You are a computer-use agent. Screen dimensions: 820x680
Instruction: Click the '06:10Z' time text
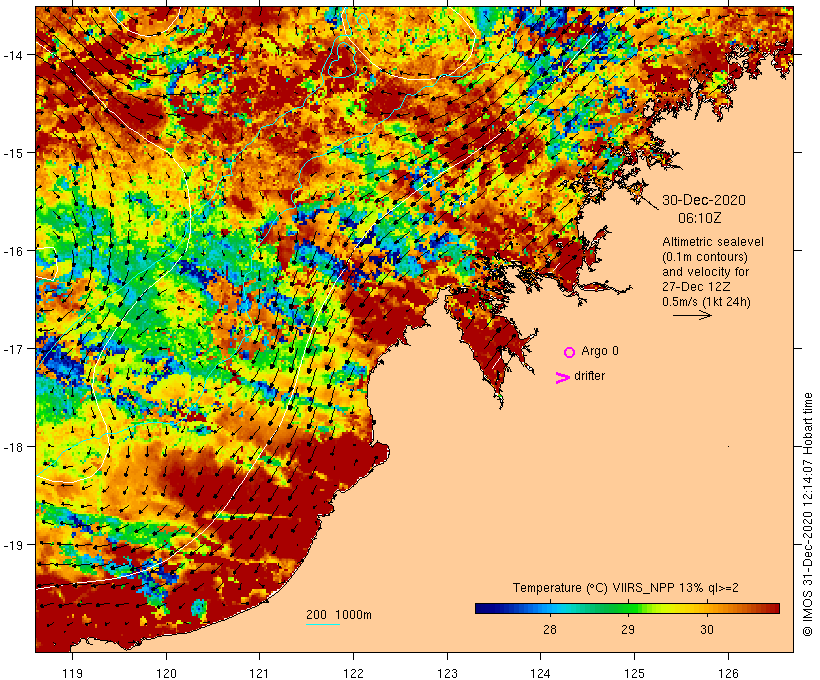click(700, 218)
